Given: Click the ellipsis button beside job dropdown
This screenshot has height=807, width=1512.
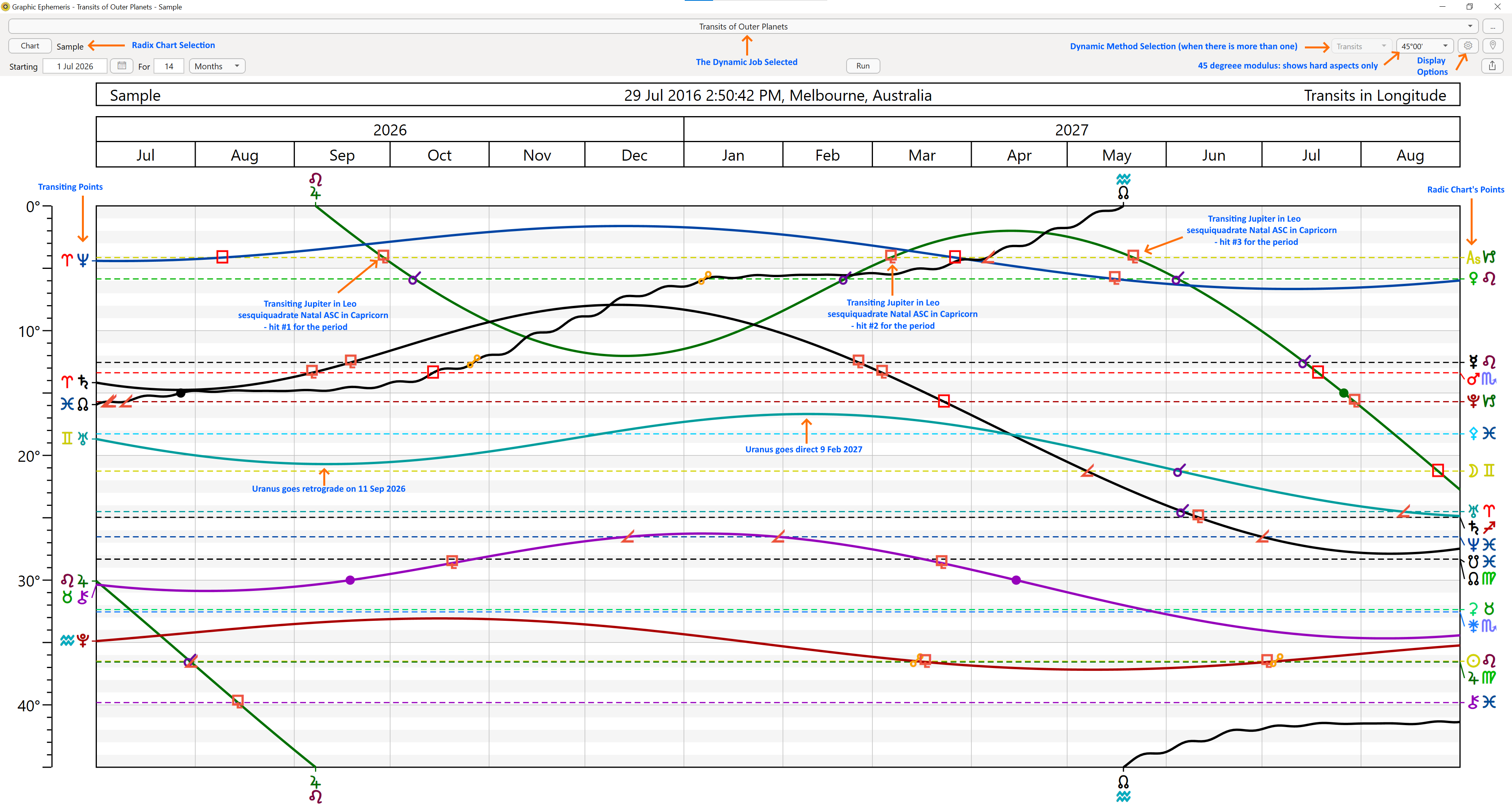Looking at the screenshot, I should point(1492,26).
